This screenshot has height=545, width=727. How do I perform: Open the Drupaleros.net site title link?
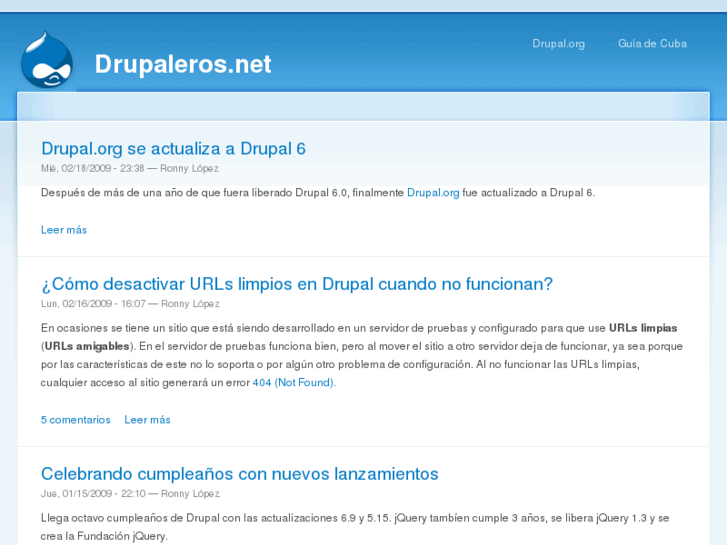[183, 64]
